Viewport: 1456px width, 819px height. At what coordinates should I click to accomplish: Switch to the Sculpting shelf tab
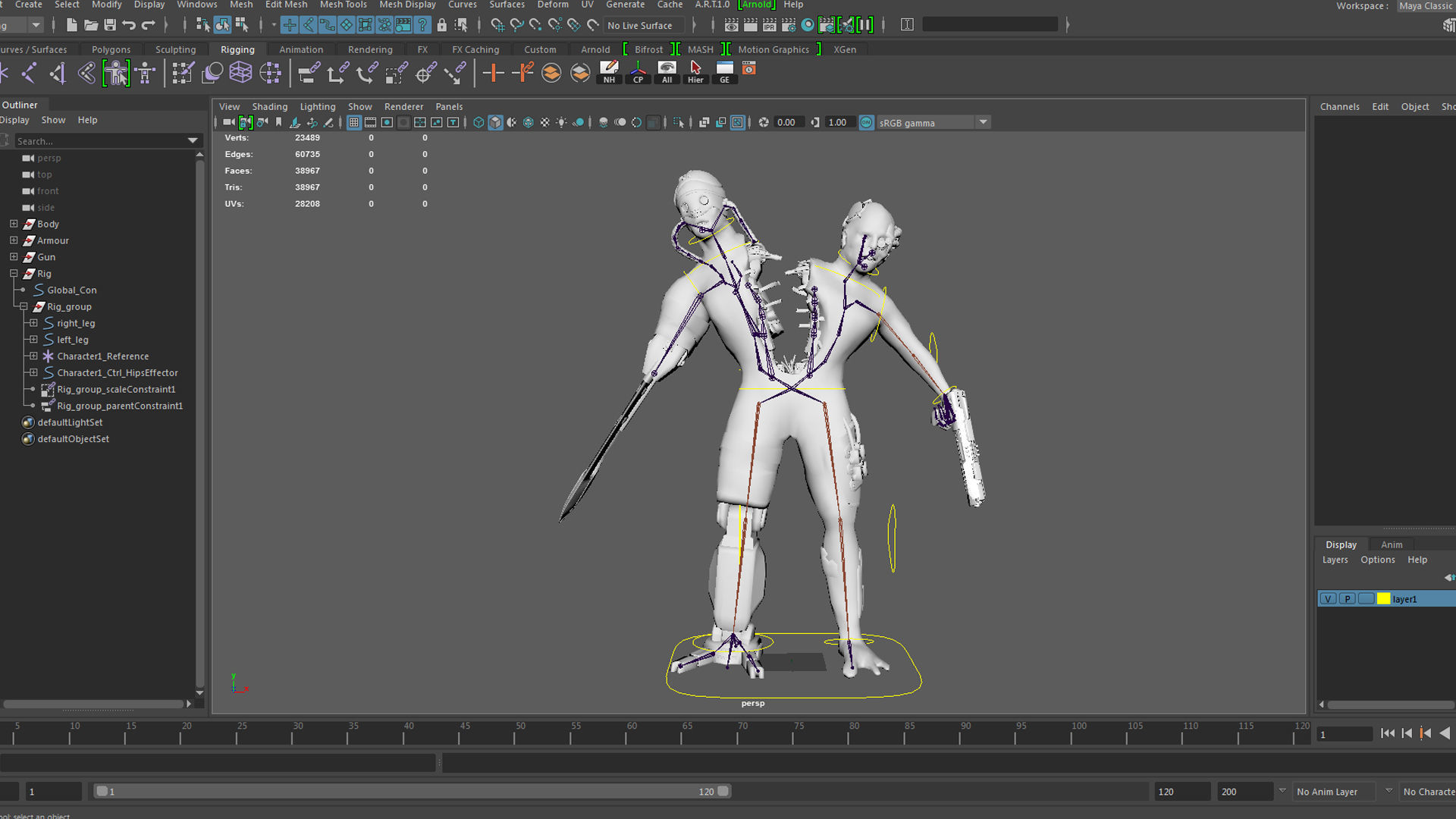175,49
